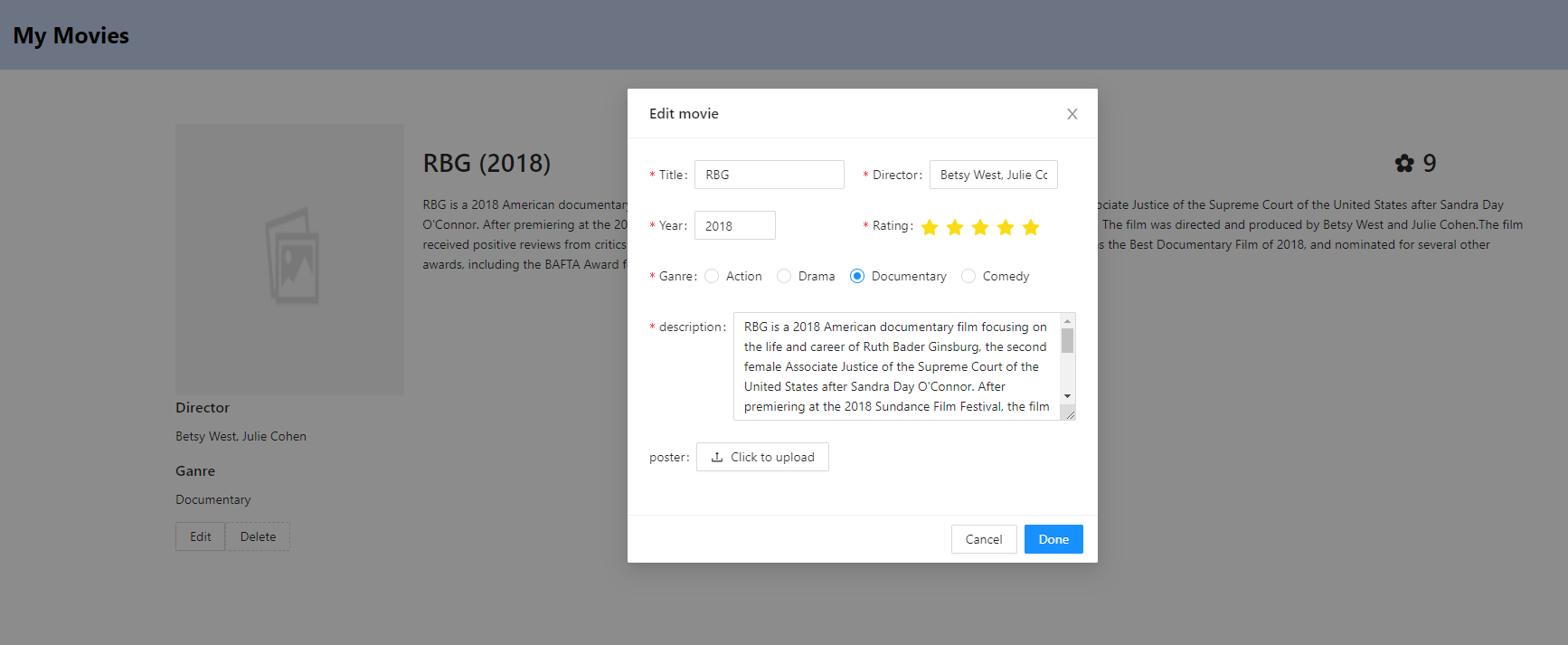Click the My Movies header title

coord(71,35)
